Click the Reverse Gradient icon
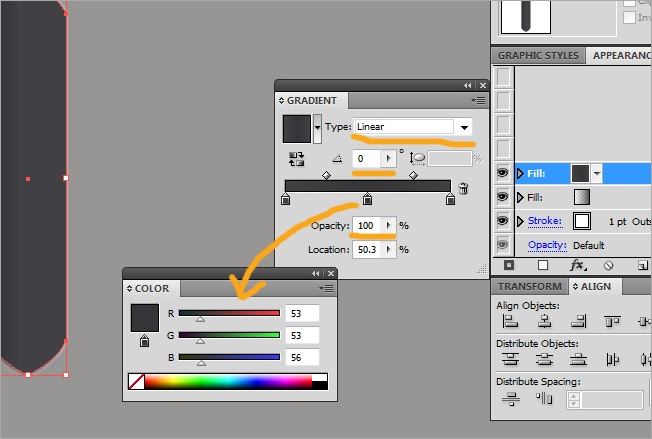 pyautogui.click(x=296, y=159)
